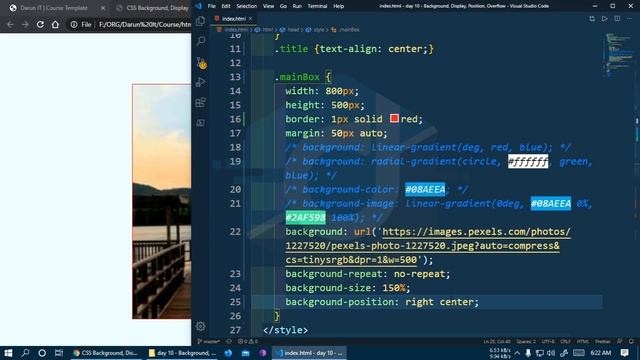Viewport: 640px width, 360px height.
Task: Click the Synchronize Changes icon in the status bar
Action: coord(229,341)
